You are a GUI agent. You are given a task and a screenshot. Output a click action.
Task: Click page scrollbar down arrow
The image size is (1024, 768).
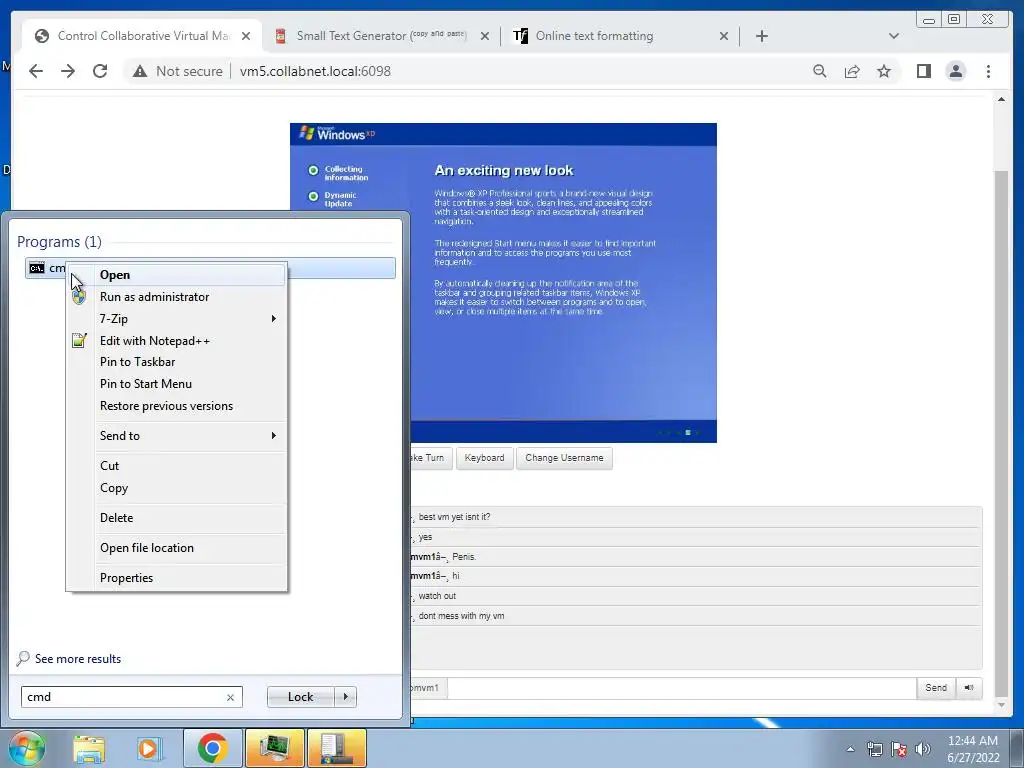click(1001, 705)
